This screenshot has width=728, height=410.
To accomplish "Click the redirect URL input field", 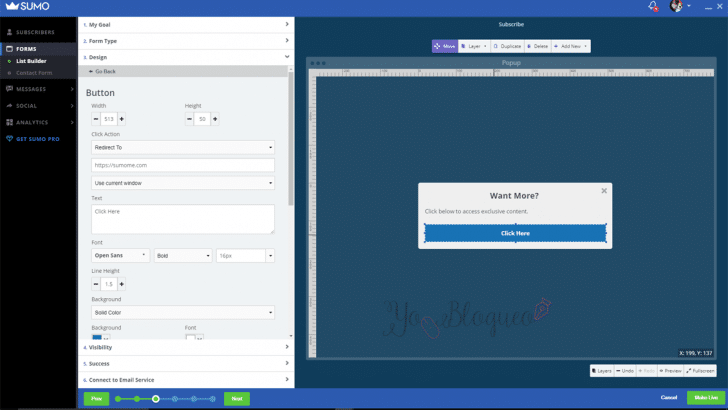I will coord(183,165).
